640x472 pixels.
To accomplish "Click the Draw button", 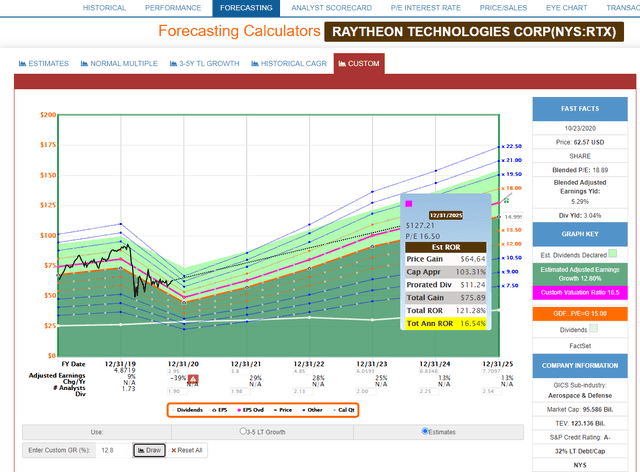I will tap(149, 450).
